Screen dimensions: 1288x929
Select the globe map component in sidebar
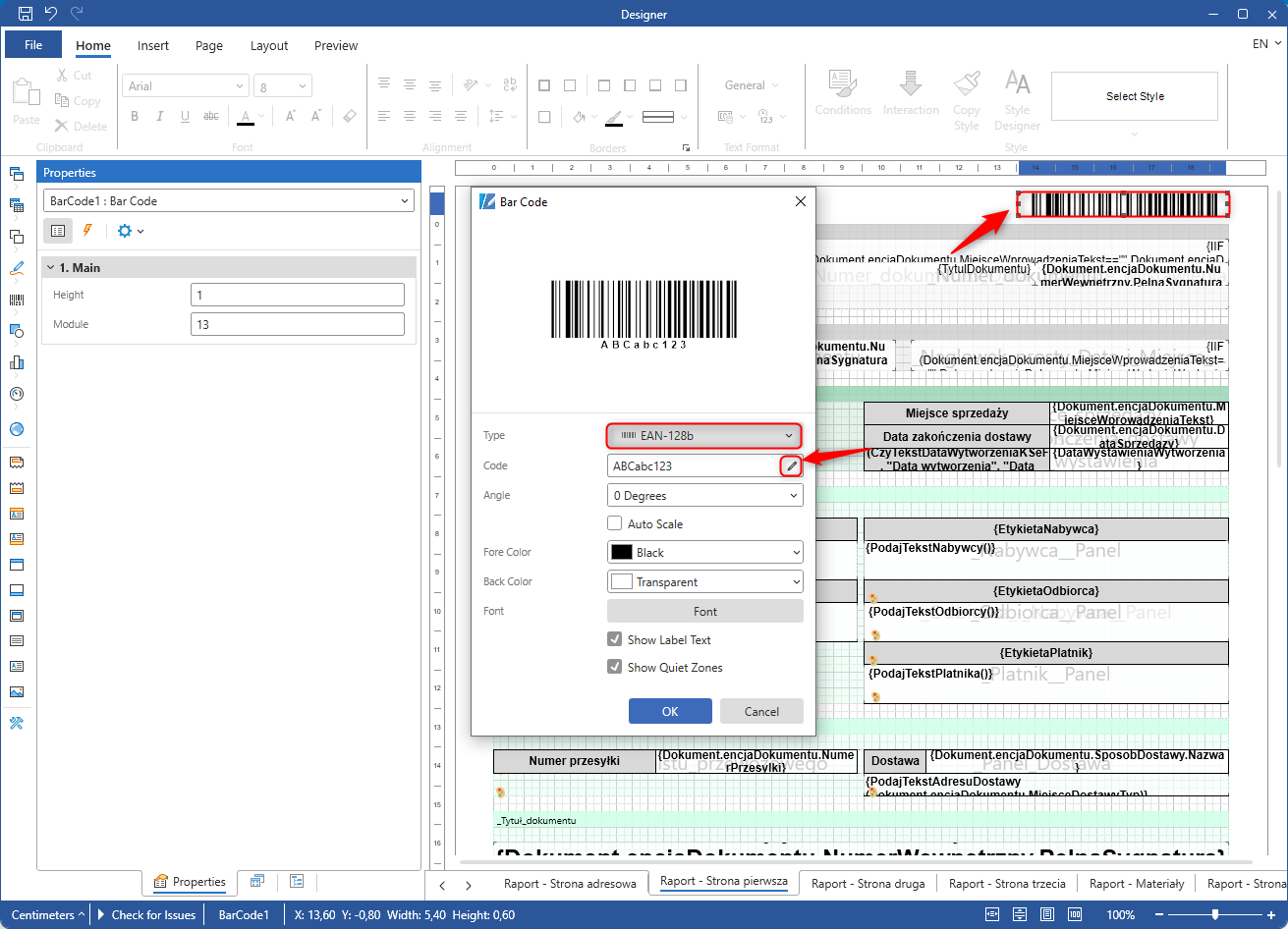click(x=17, y=429)
